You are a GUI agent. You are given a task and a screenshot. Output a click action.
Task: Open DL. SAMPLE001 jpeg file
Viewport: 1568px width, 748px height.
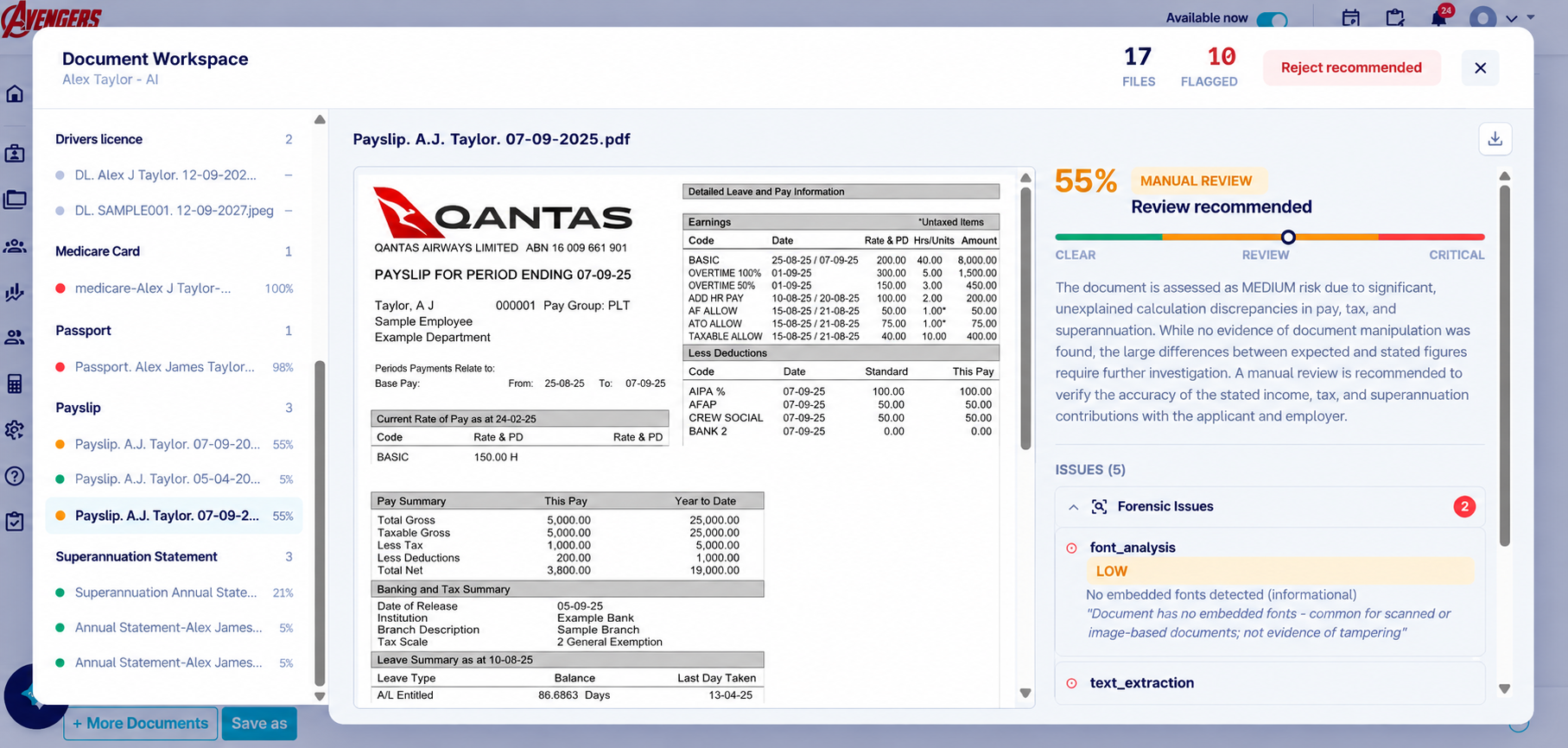click(174, 211)
